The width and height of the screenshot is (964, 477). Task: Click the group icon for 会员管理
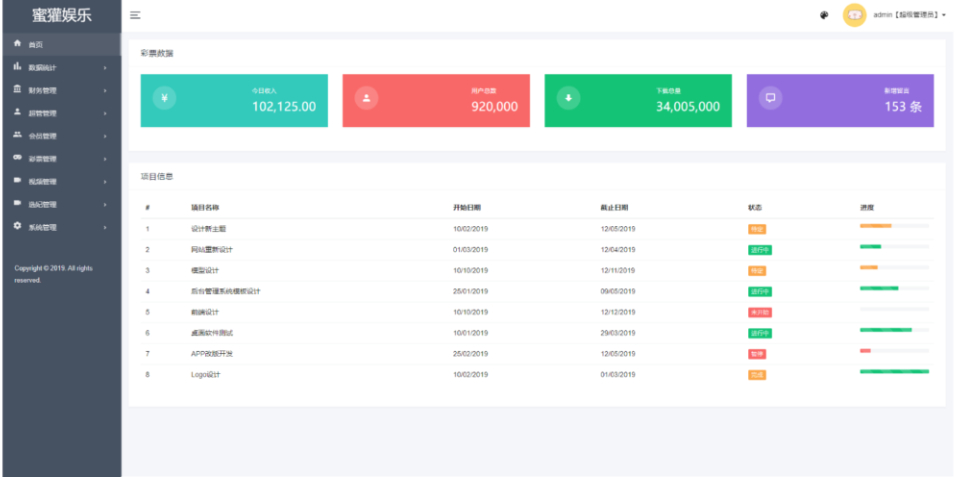(x=17, y=135)
